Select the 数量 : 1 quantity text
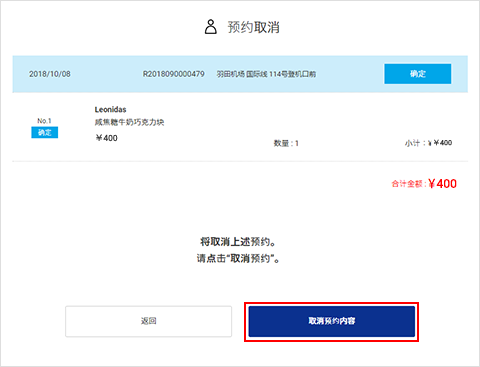 point(286,143)
